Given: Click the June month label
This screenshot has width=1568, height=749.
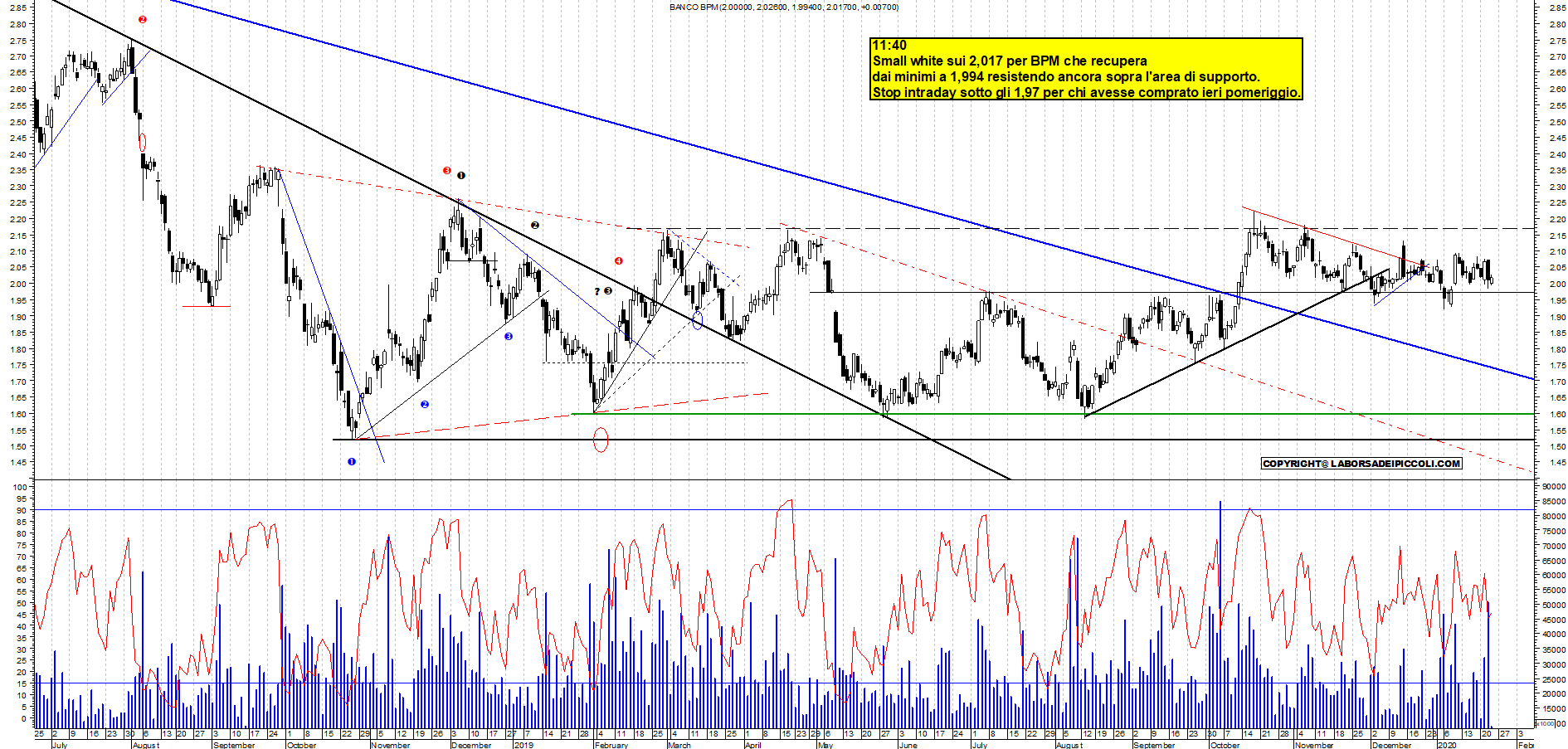Looking at the screenshot, I should [x=908, y=745].
